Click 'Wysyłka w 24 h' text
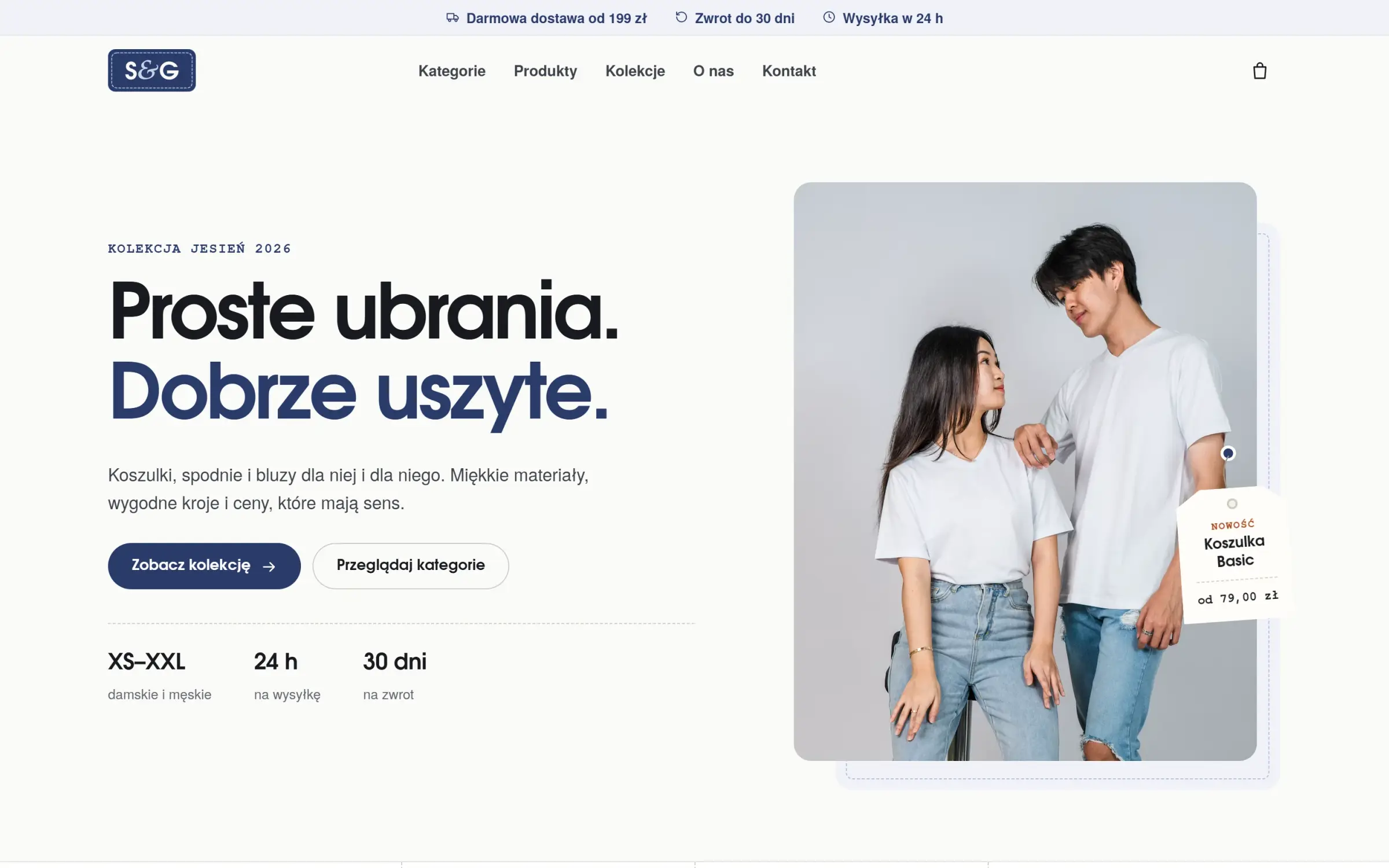The image size is (1389, 868). click(892, 19)
